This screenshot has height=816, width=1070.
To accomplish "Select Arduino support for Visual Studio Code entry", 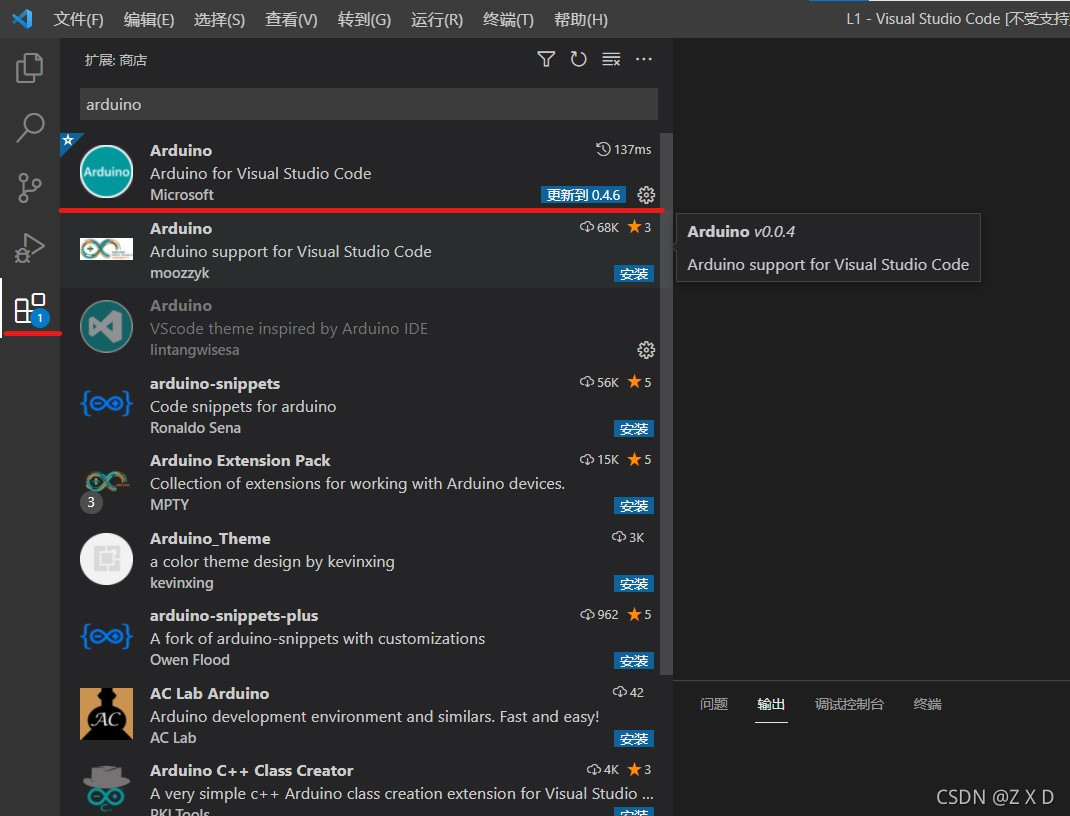I will (360, 250).
